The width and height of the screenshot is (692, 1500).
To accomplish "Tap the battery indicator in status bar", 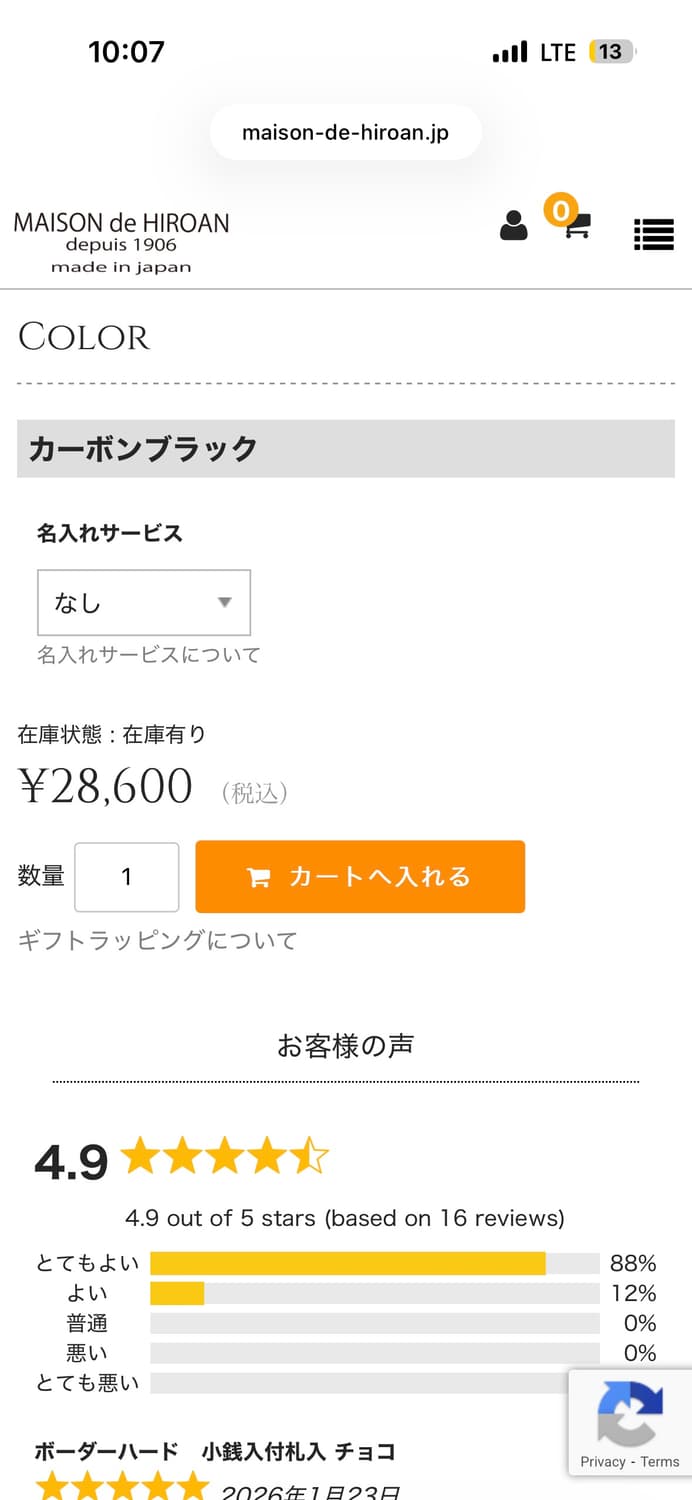I will [x=611, y=52].
